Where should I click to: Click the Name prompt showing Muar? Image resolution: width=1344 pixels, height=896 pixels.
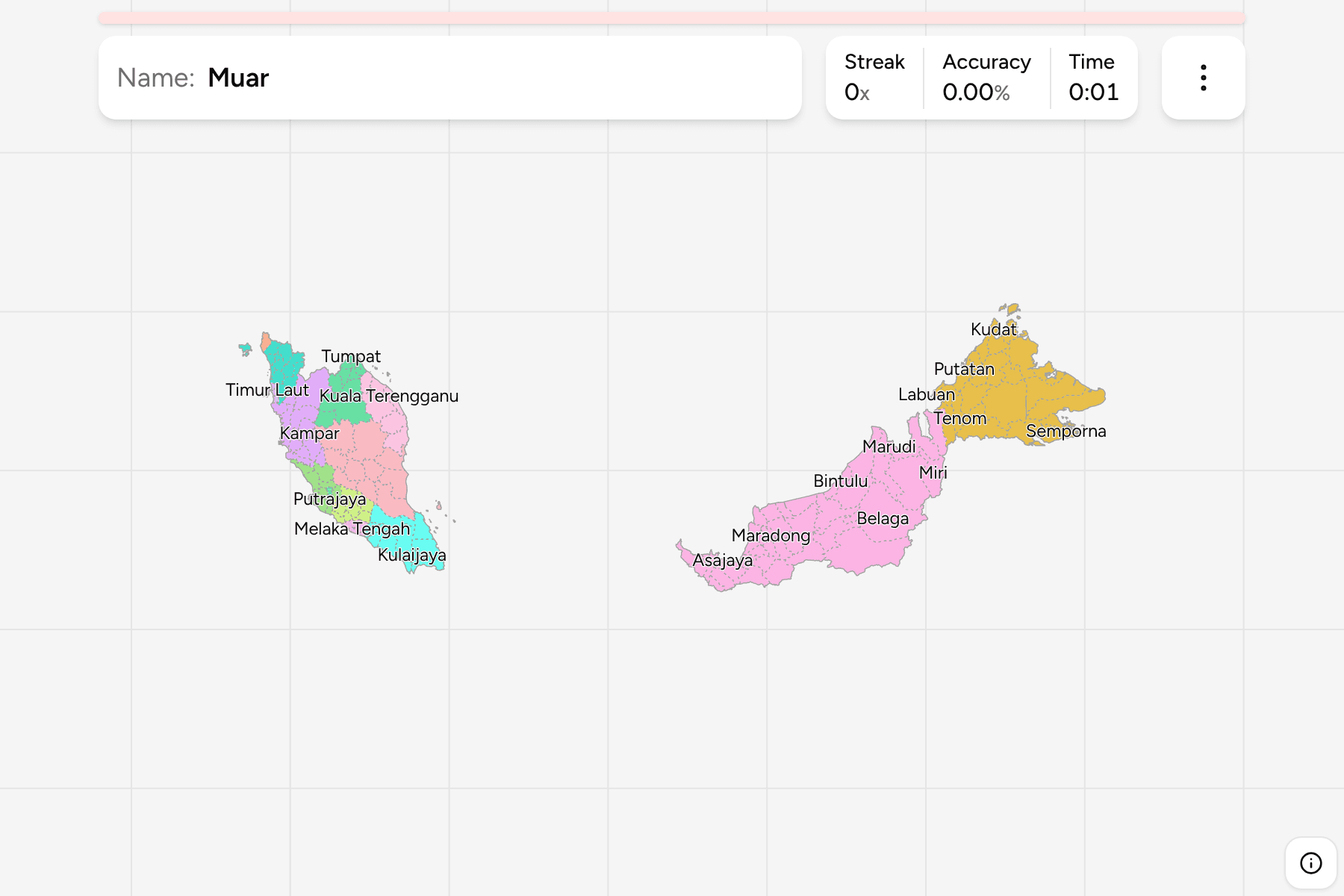tap(450, 78)
